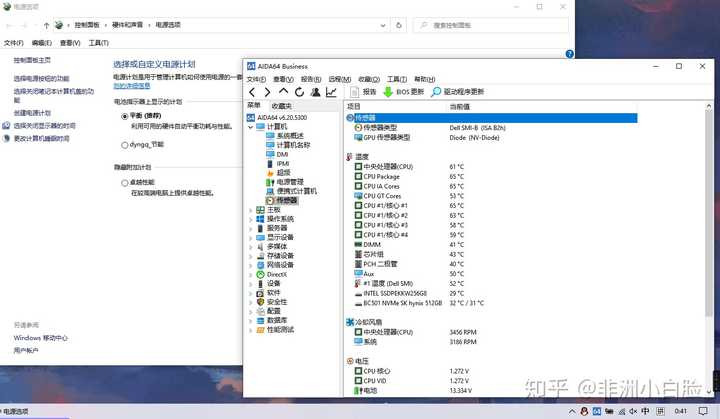
Task: Expand the 操作系统 tree node
Action: click(x=251, y=219)
